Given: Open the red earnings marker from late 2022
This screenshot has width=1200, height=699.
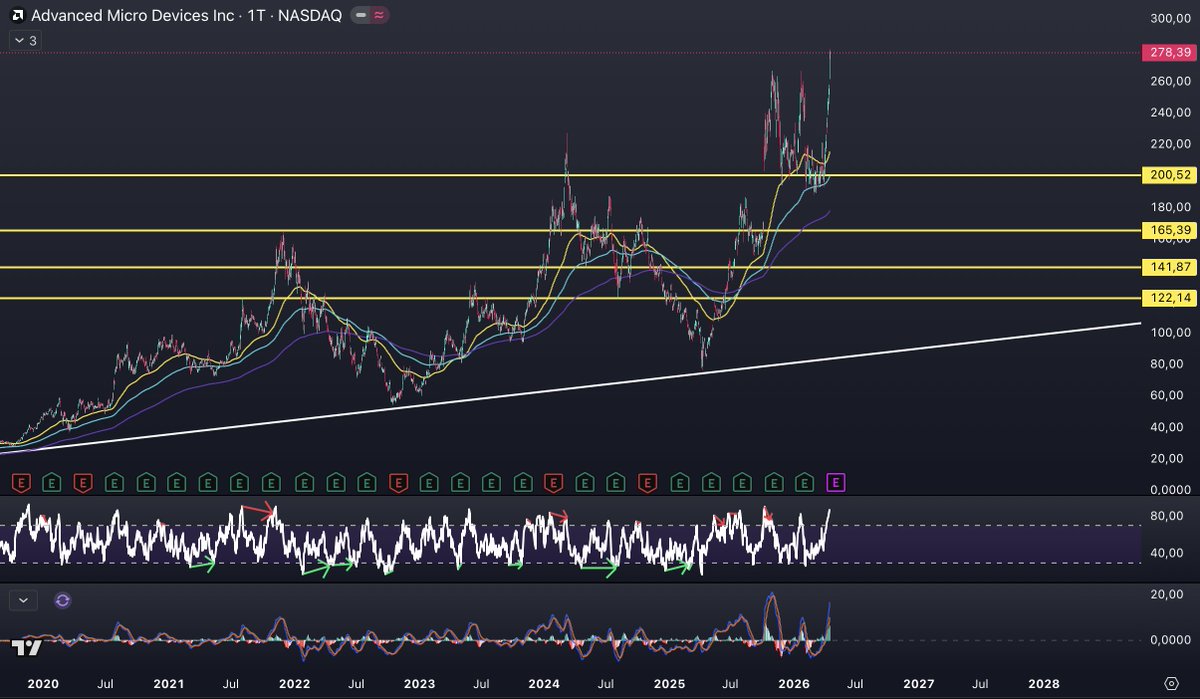Looking at the screenshot, I should pyautogui.click(x=397, y=483).
